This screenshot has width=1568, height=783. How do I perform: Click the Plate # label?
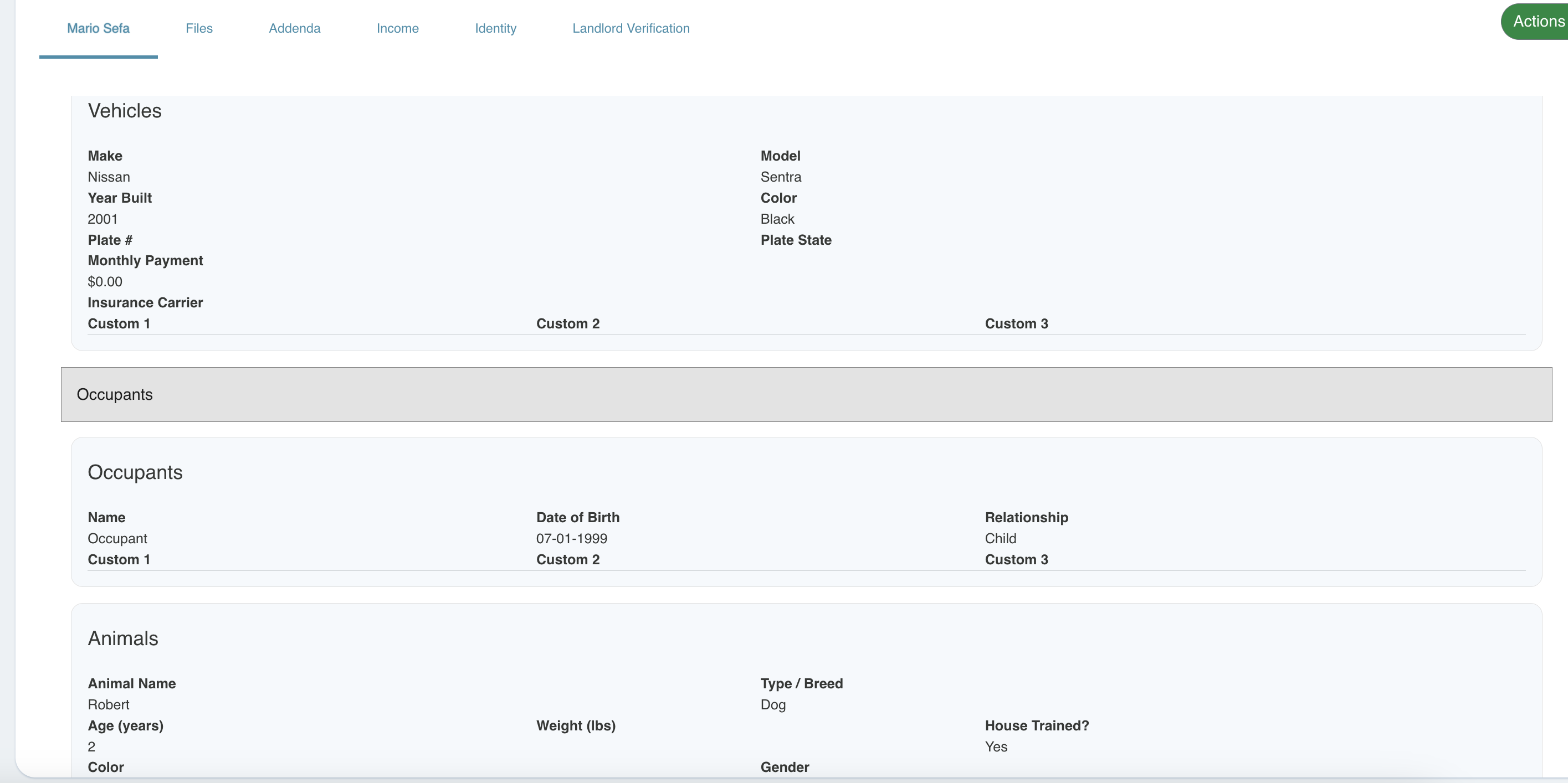pos(110,240)
